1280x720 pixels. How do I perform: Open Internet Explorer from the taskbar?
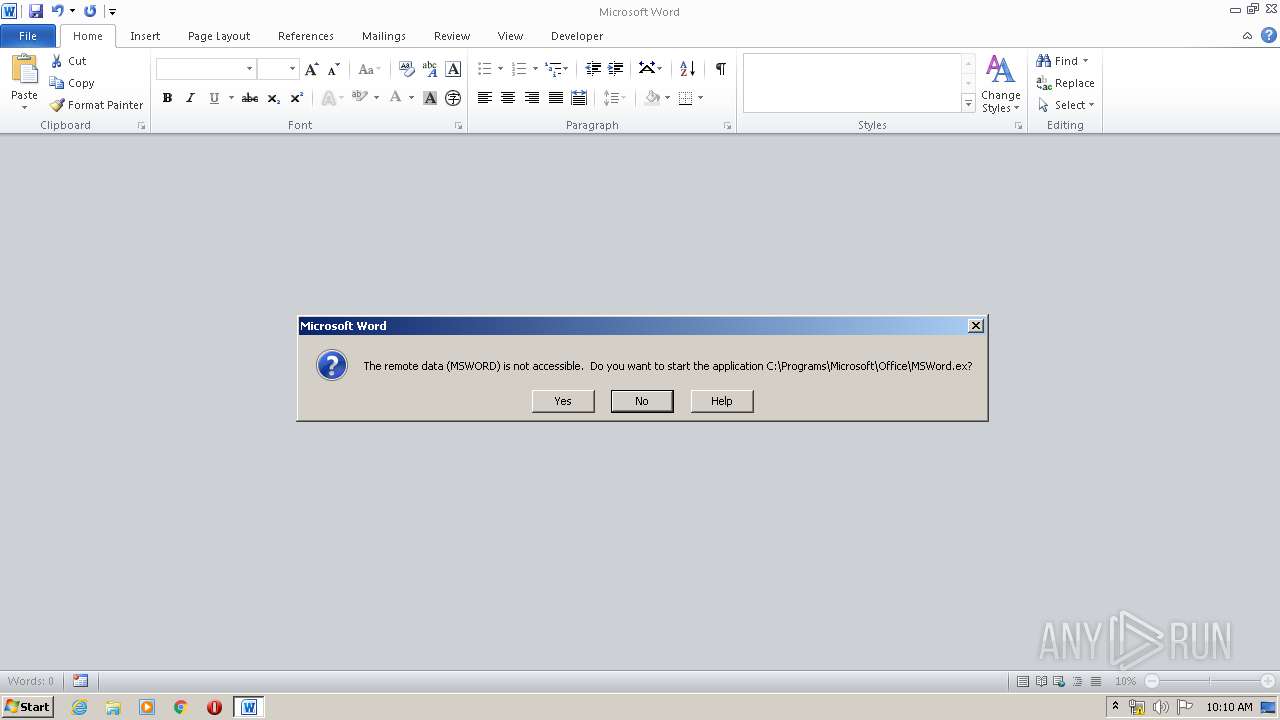(79, 707)
